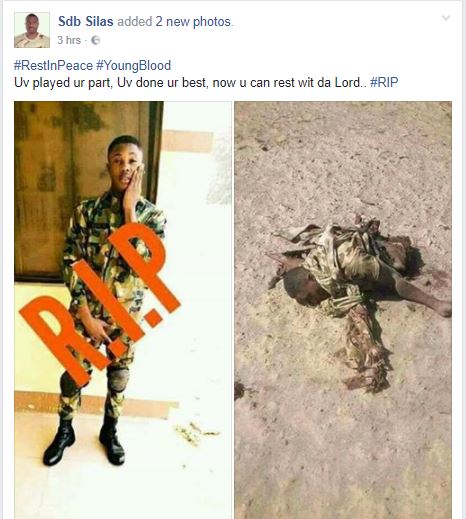Open post options chevron menu
This screenshot has height=519, width=466.
click(x=445, y=18)
